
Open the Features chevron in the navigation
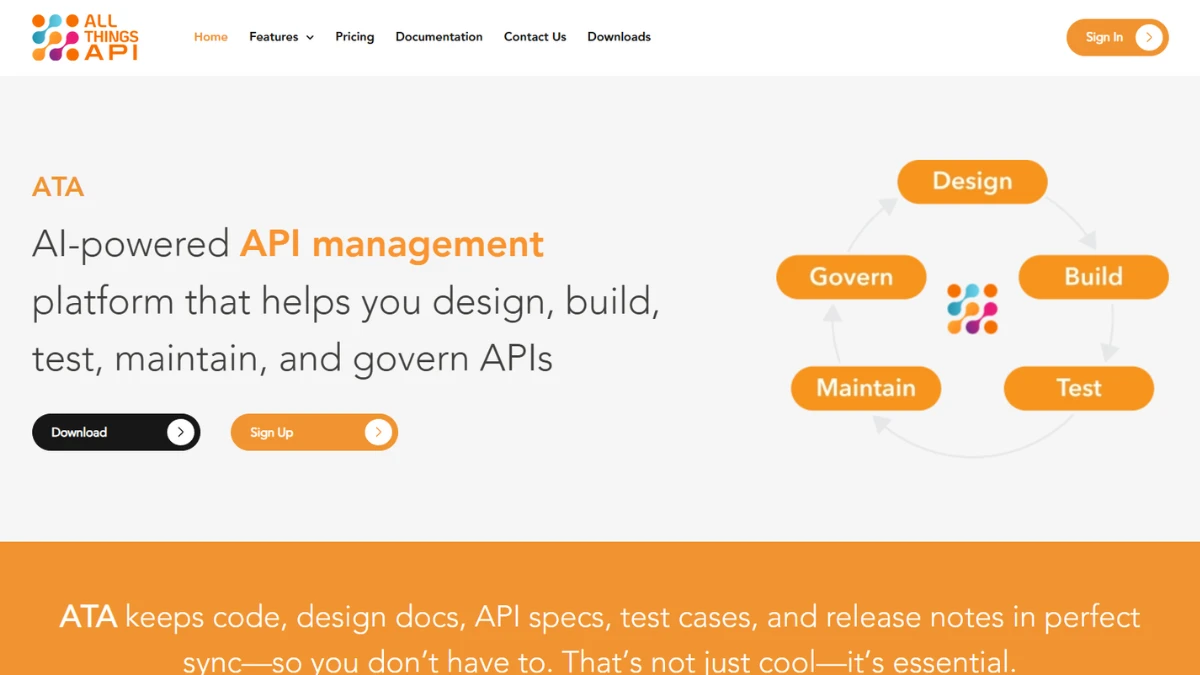[x=309, y=37]
